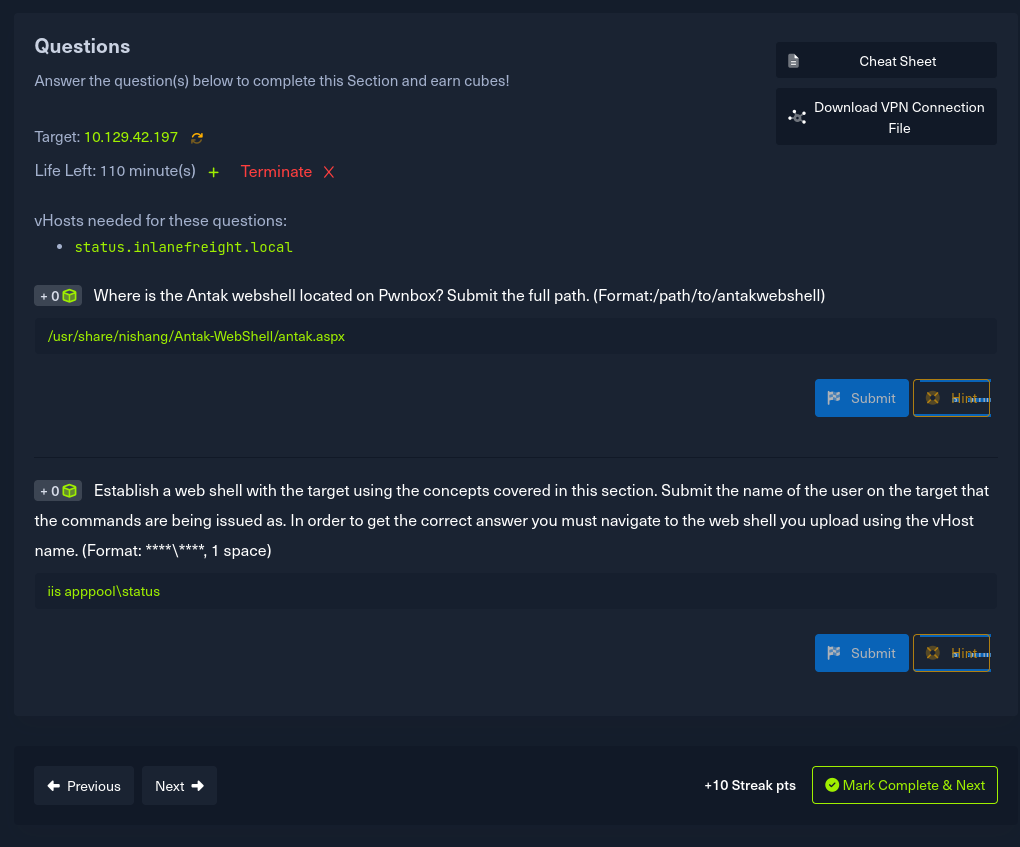
Task: Click the reset target refresh icon
Action: (197, 138)
